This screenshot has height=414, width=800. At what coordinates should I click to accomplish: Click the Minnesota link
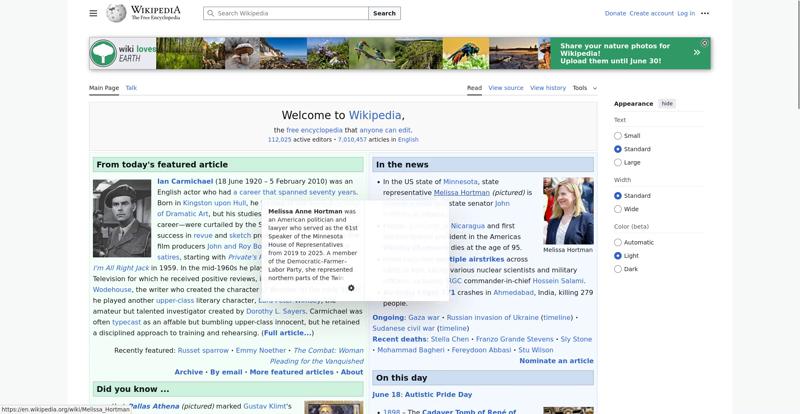[x=460, y=181]
